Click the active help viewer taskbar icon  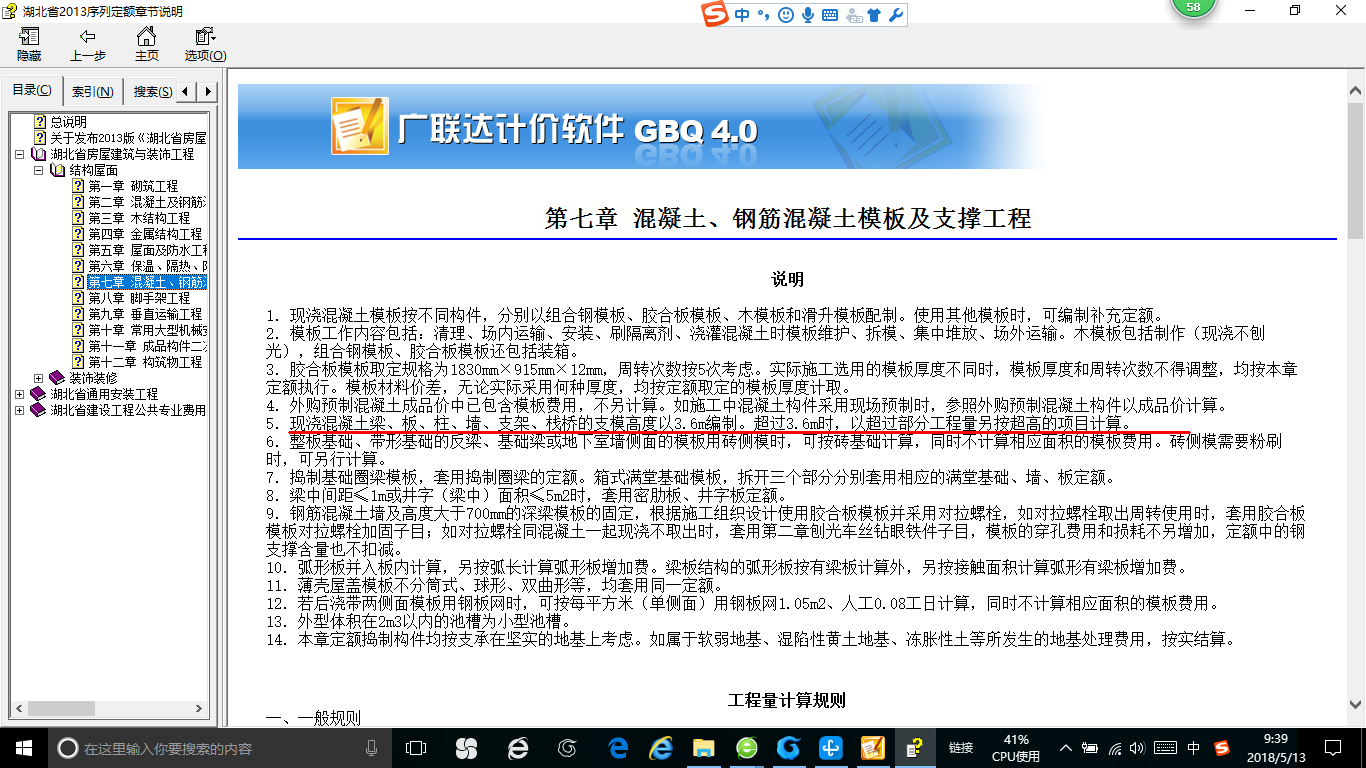pyautogui.click(x=914, y=748)
